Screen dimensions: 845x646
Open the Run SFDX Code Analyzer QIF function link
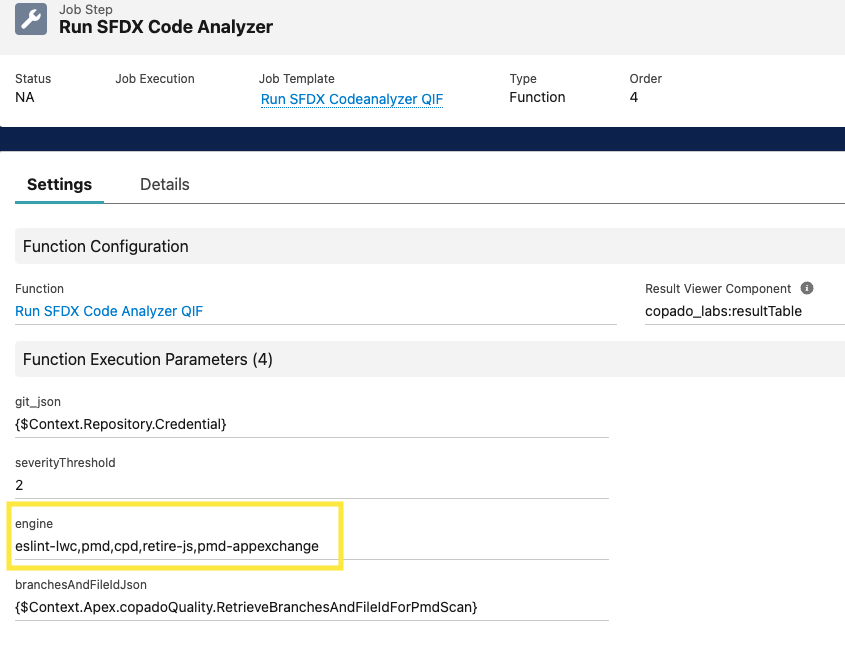point(109,311)
